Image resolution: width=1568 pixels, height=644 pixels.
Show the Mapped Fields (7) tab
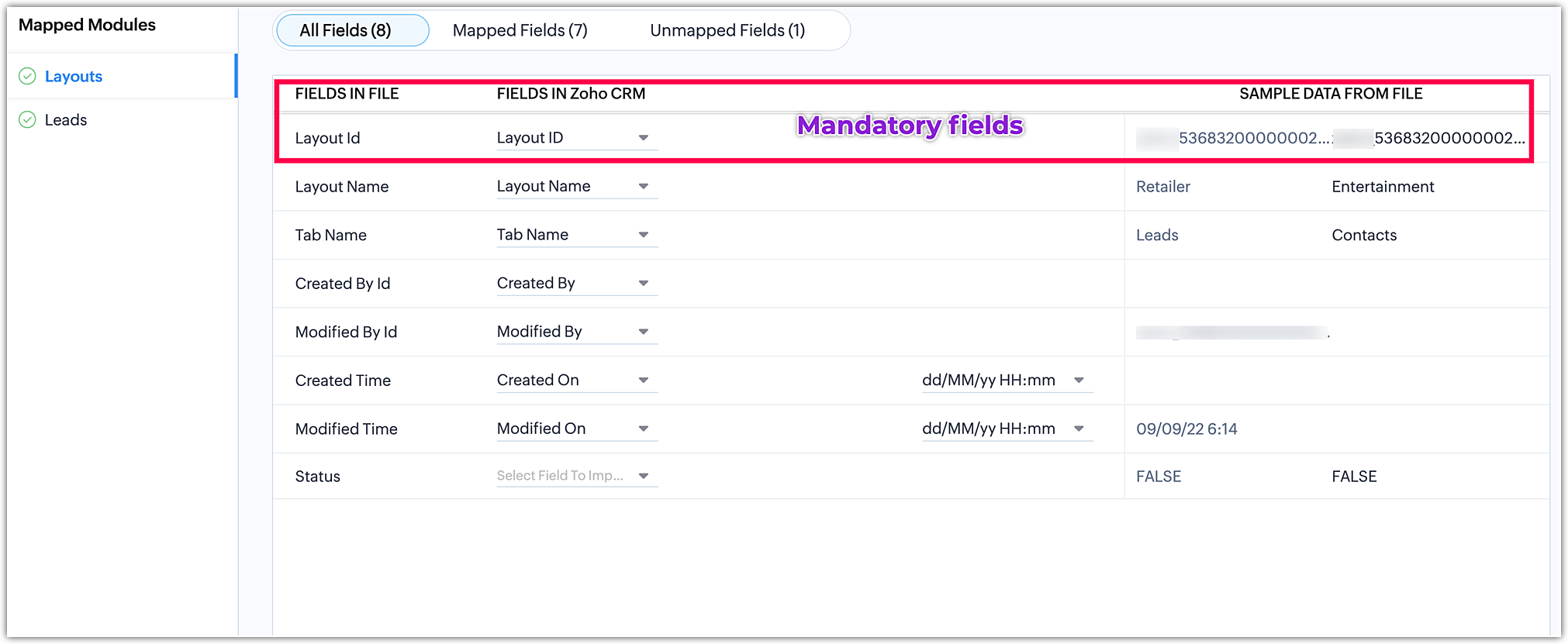point(520,30)
